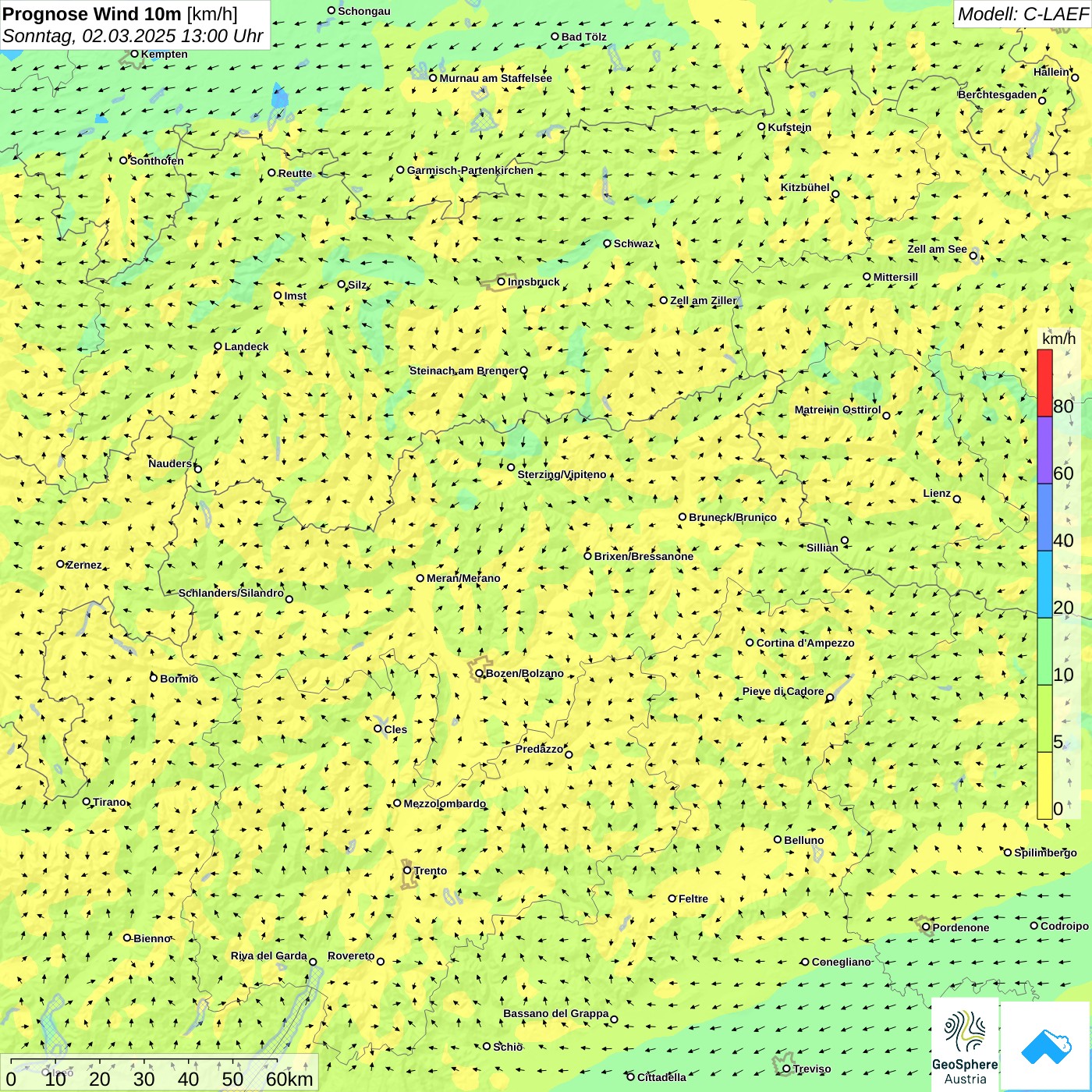Click the Rovereto label
1092x1092 pixels.
[x=351, y=955]
